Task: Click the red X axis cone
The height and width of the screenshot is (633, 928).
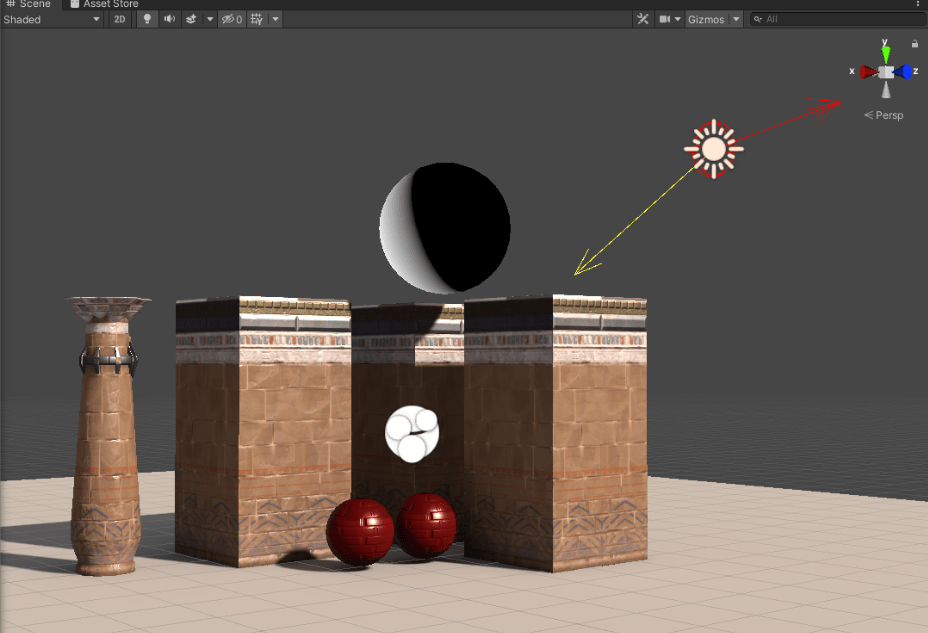Action: 867,72
